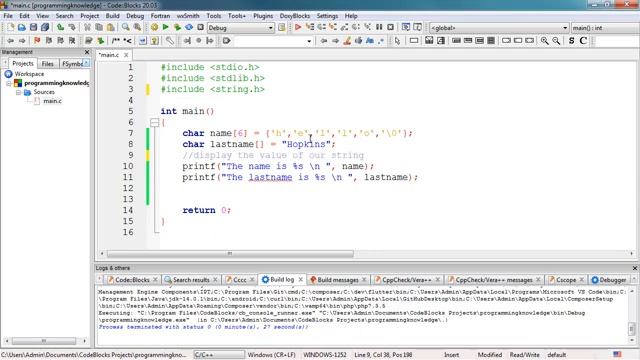Click the Build and run icon
Viewport: 640px width, 360px height.
tap(177, 27)
